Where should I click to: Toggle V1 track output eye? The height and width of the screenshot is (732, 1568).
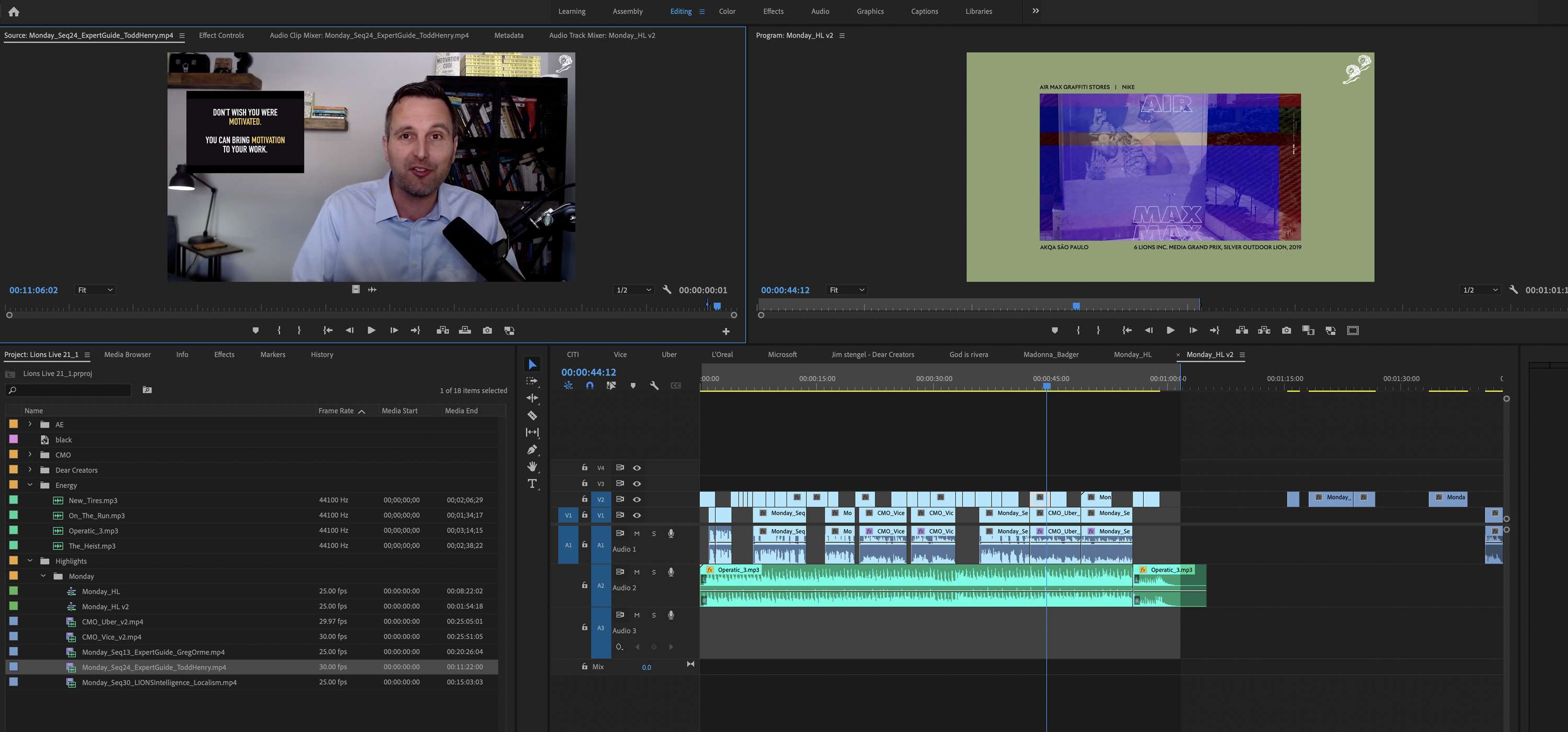point(637,515)
